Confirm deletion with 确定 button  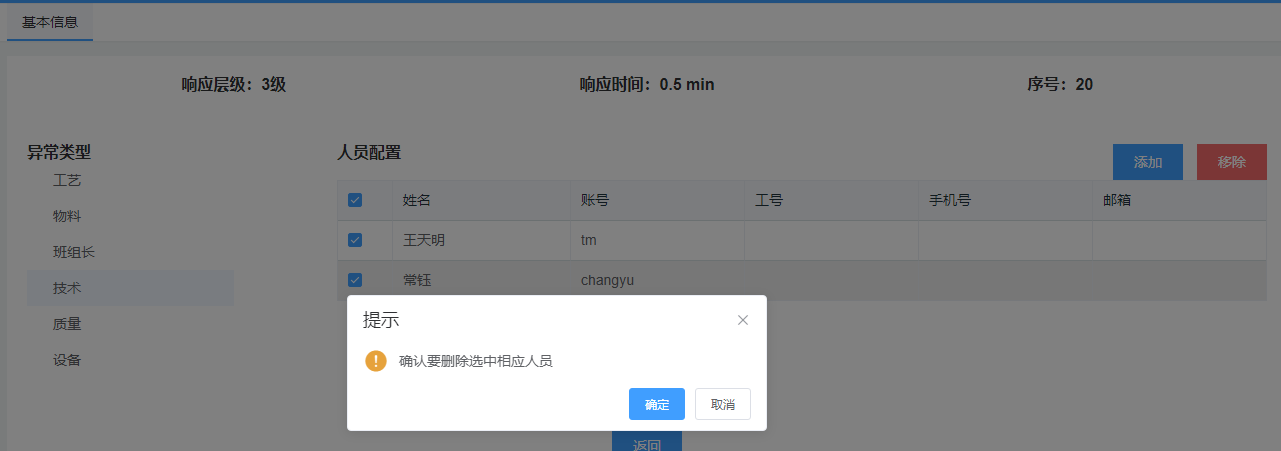(x=656, y=404)
